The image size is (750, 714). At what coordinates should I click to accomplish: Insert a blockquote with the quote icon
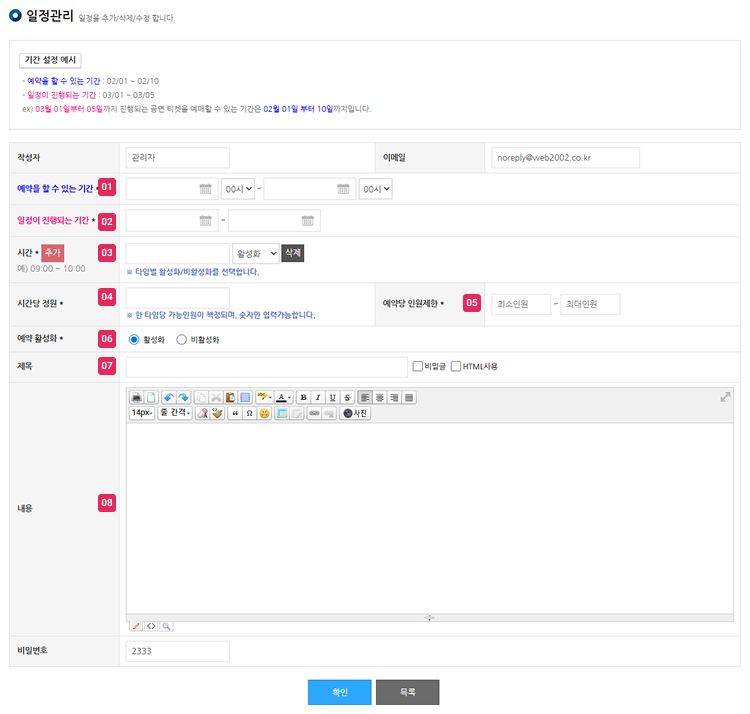pyautogui.click(x=235, y=413)
